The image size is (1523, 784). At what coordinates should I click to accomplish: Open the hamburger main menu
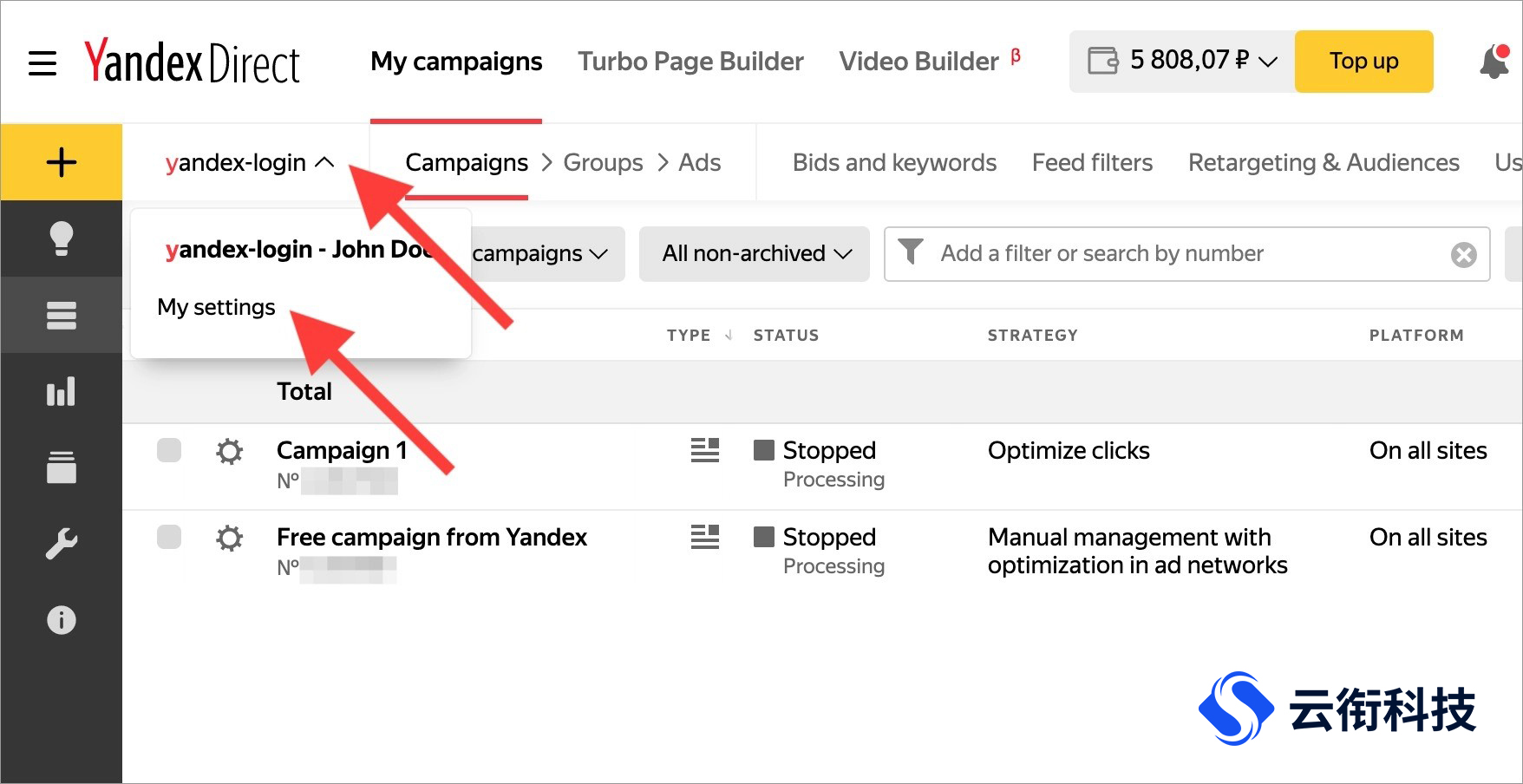42,62
